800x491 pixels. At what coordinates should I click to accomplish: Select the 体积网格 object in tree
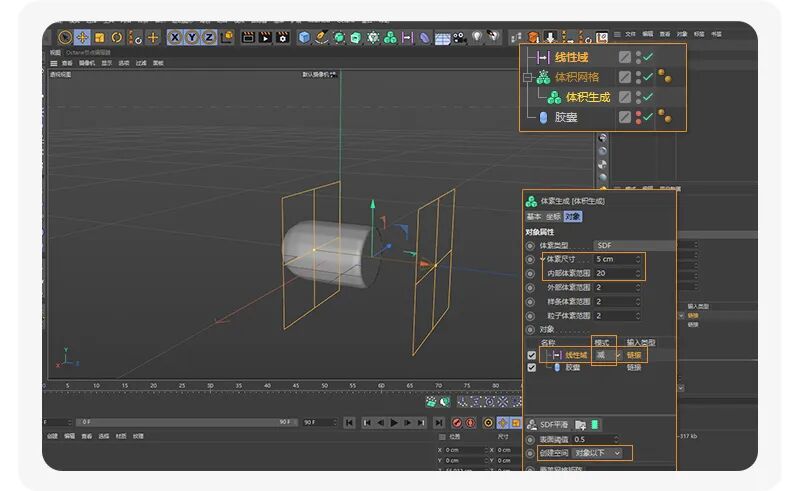577,77
